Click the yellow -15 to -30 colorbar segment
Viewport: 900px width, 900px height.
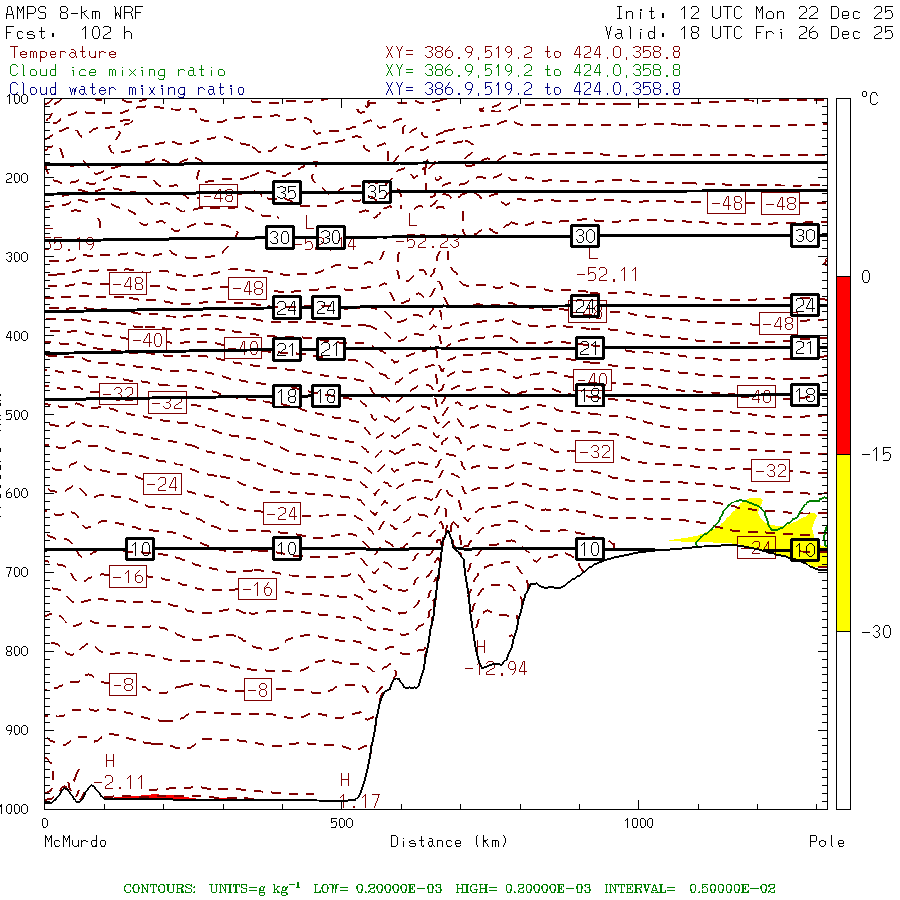click(x=843, y=543)
